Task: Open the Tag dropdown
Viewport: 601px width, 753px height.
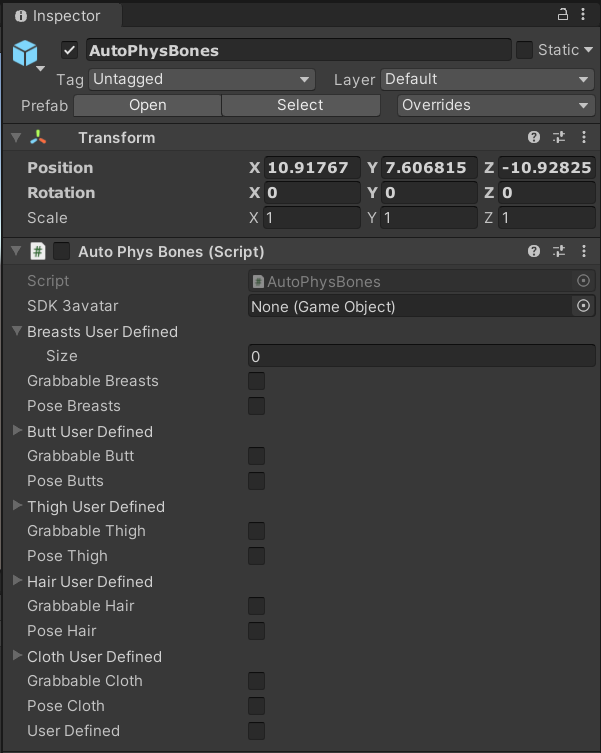Action: pyautogui.click(x=201, y=79)
